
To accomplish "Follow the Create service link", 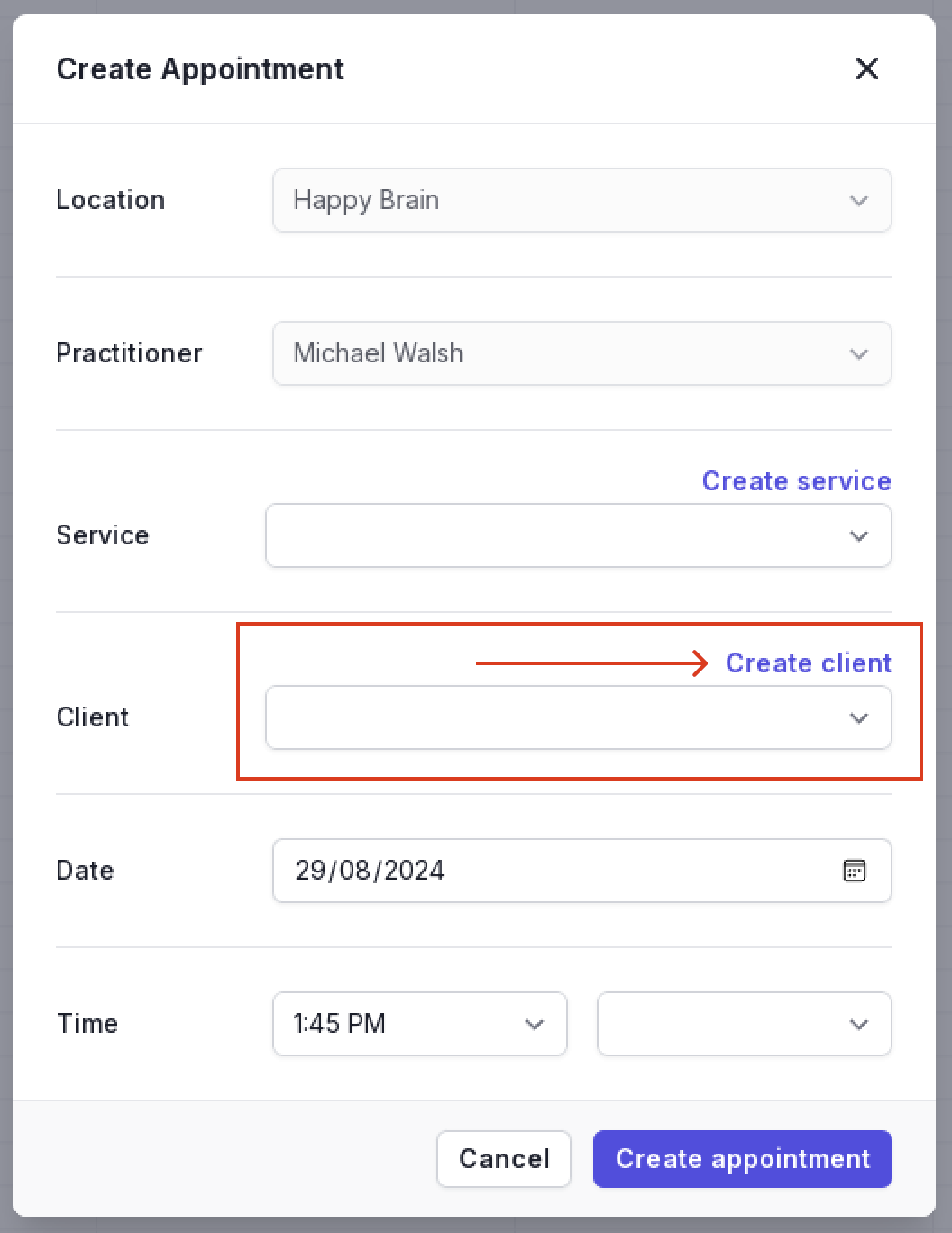I will 797,481.
